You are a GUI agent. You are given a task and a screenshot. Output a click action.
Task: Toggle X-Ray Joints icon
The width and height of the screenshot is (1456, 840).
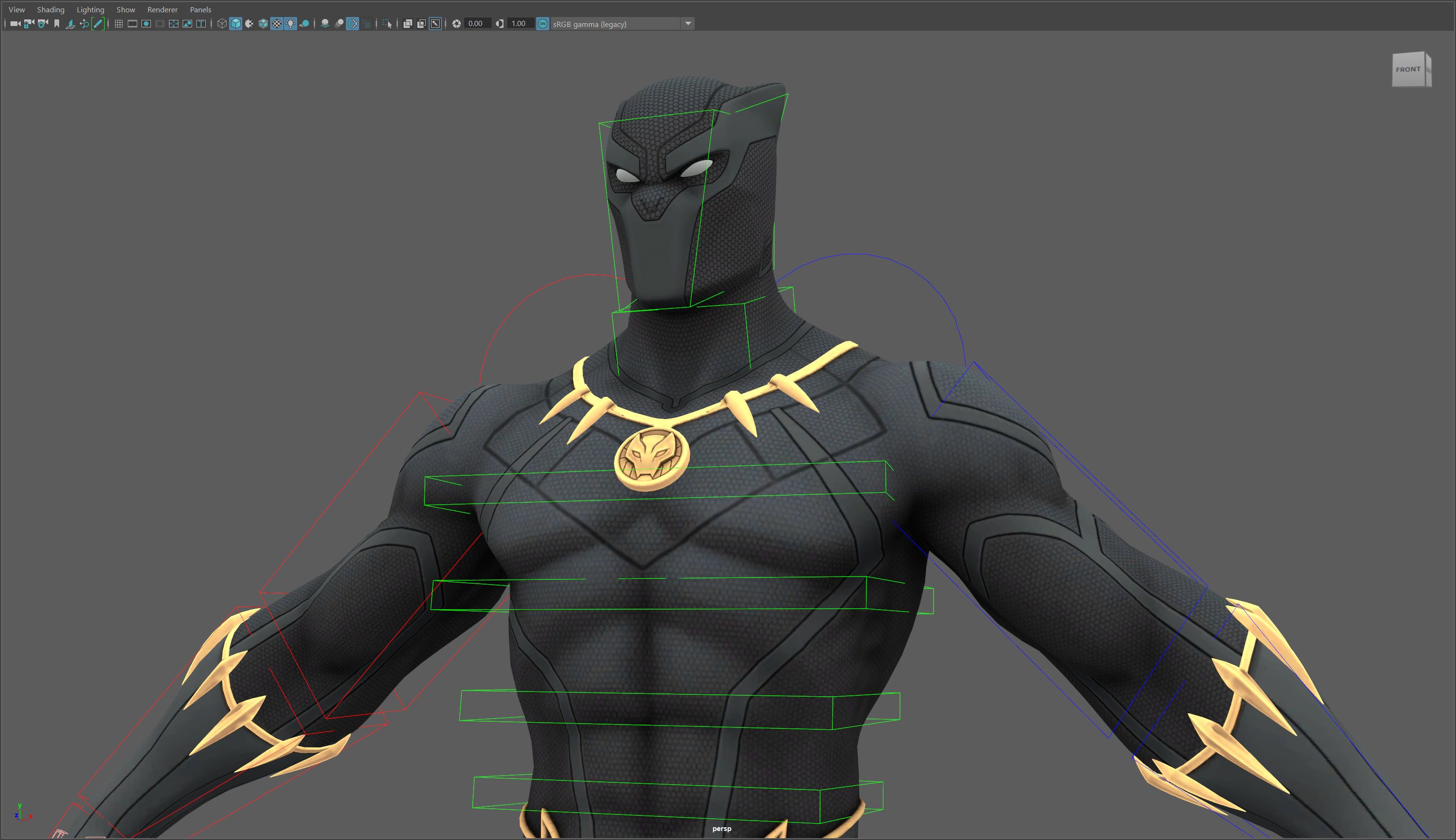[436, 24]
